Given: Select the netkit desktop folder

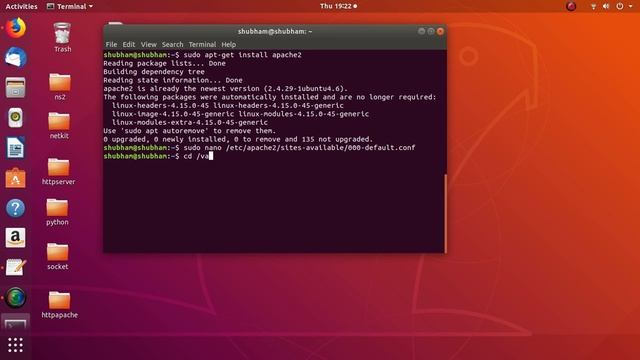Looking at the screenshot, I should coord(59,126).
